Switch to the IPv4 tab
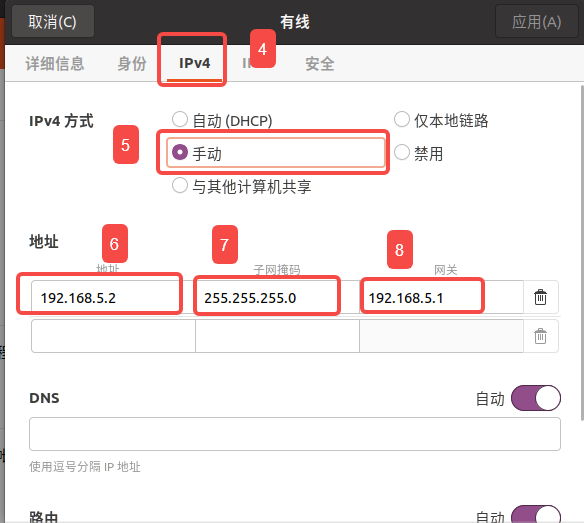This screenshot has height=523, width=584. tap(194, 64)
